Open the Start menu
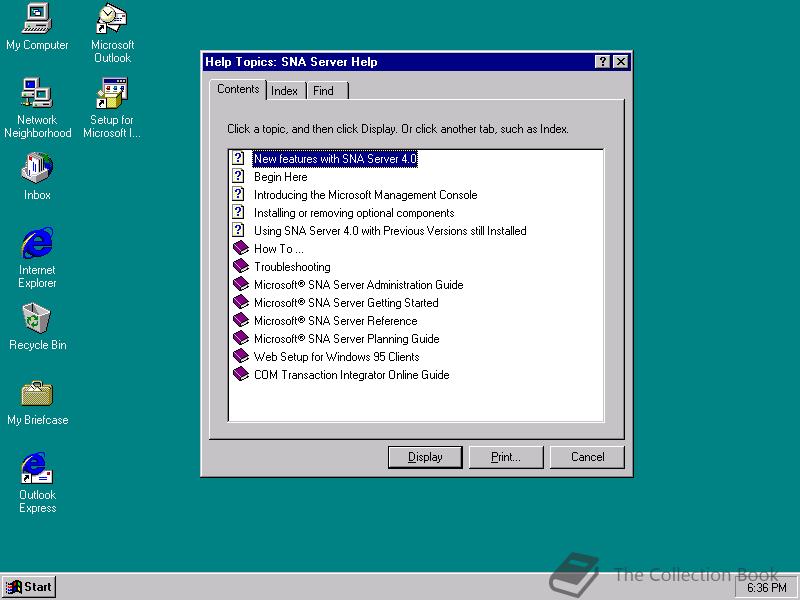800x600 pixels. 29,587
